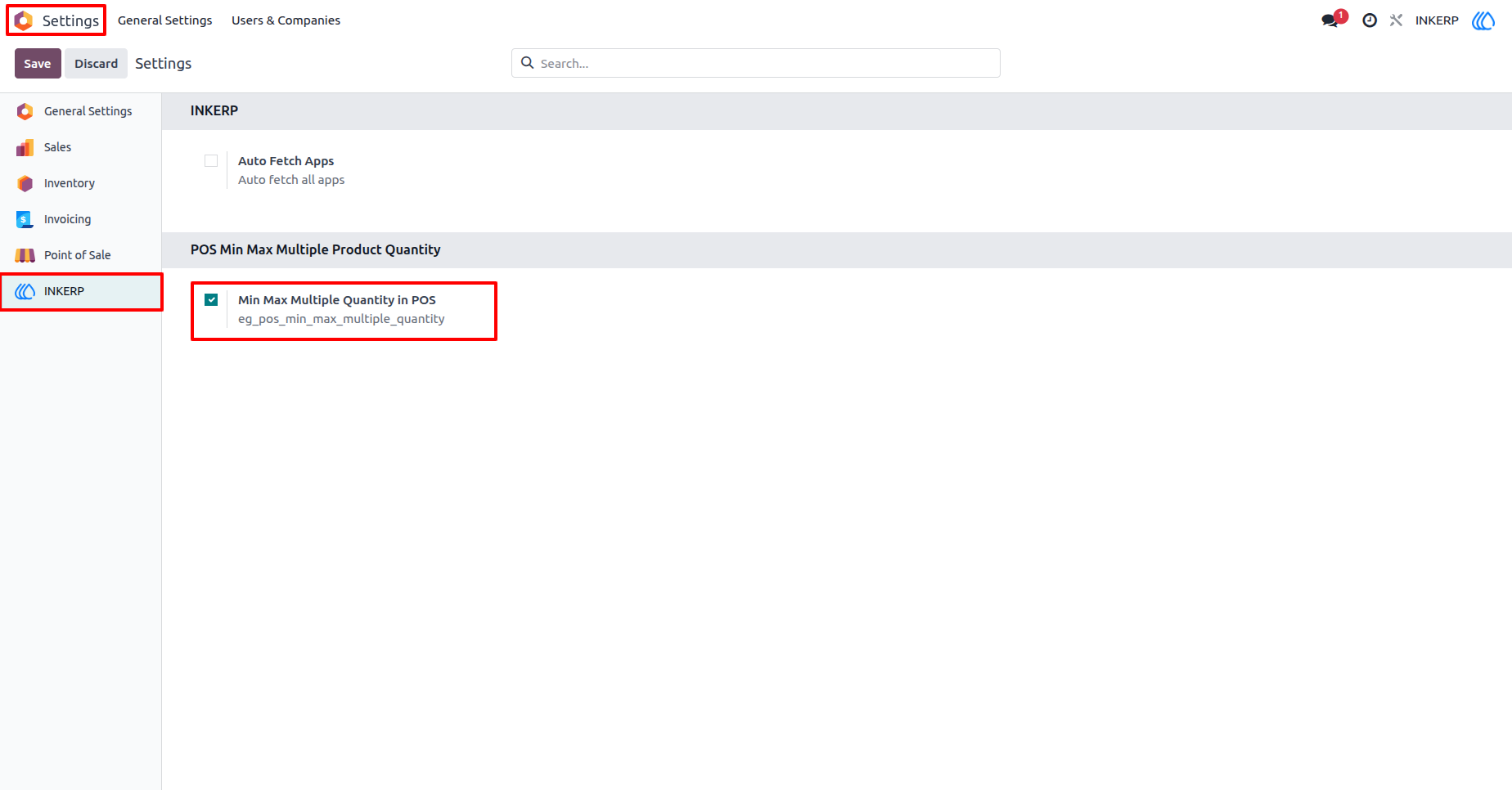The image size is (1512, 790).
Task: Click the Sales bar chart icon
Action: pyautogui.click(x=25, y=147)
